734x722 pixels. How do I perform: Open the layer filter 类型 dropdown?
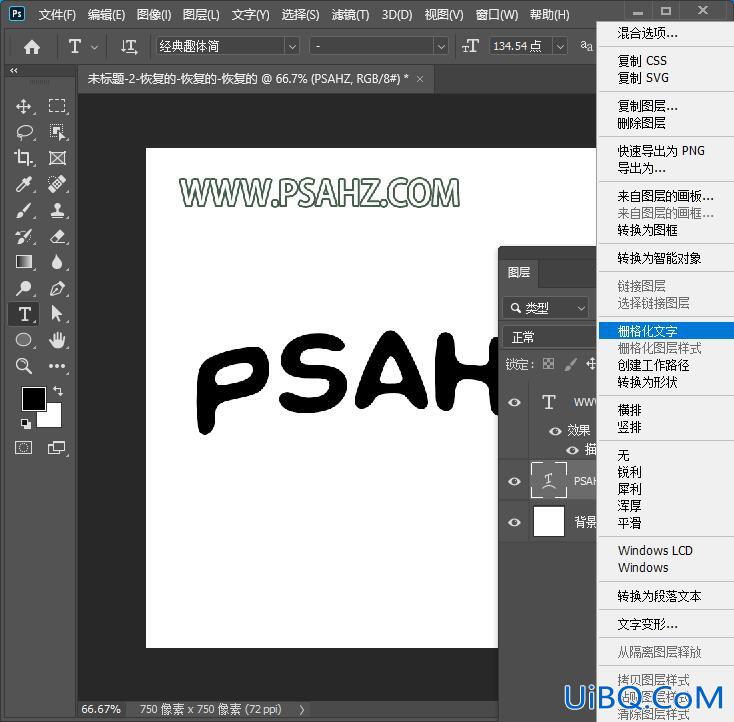[546, 308]
